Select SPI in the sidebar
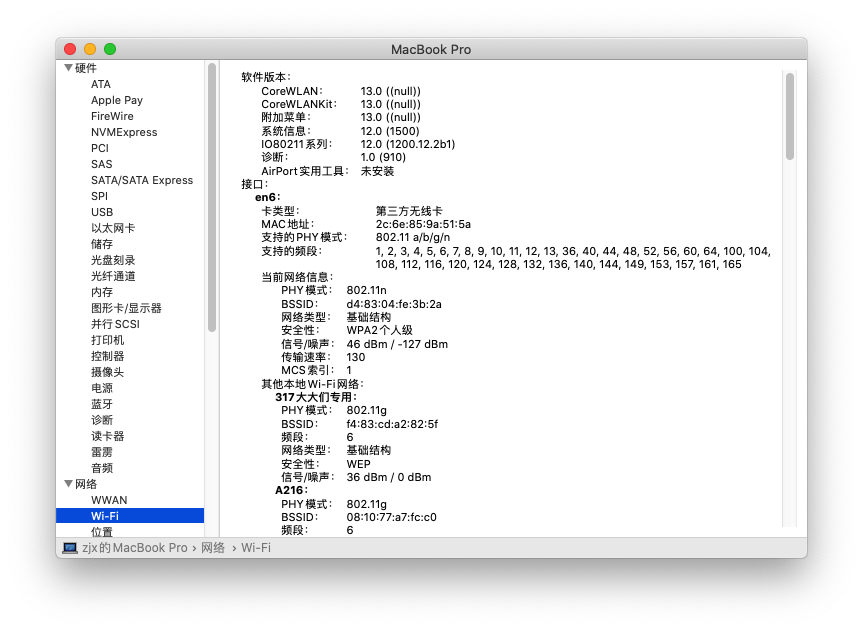863x632 pixels. click(99, 196)
